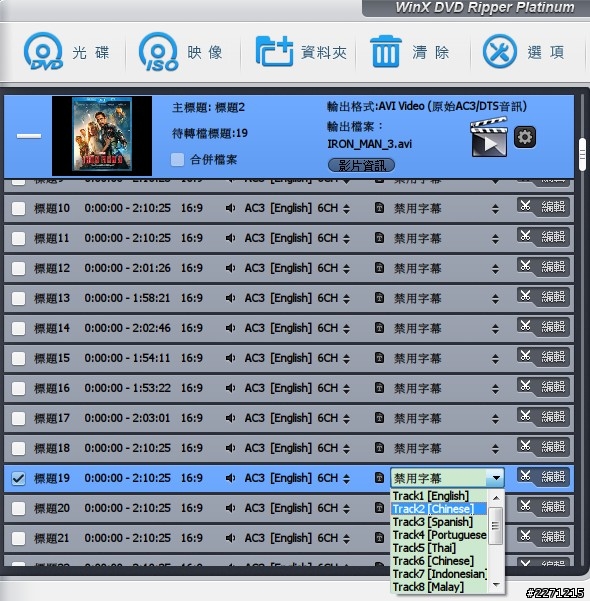Image resolution: width=590 pixels, height=601 pixels.
Task: Collapse title list with minus icon
Action: pos(29,136)
